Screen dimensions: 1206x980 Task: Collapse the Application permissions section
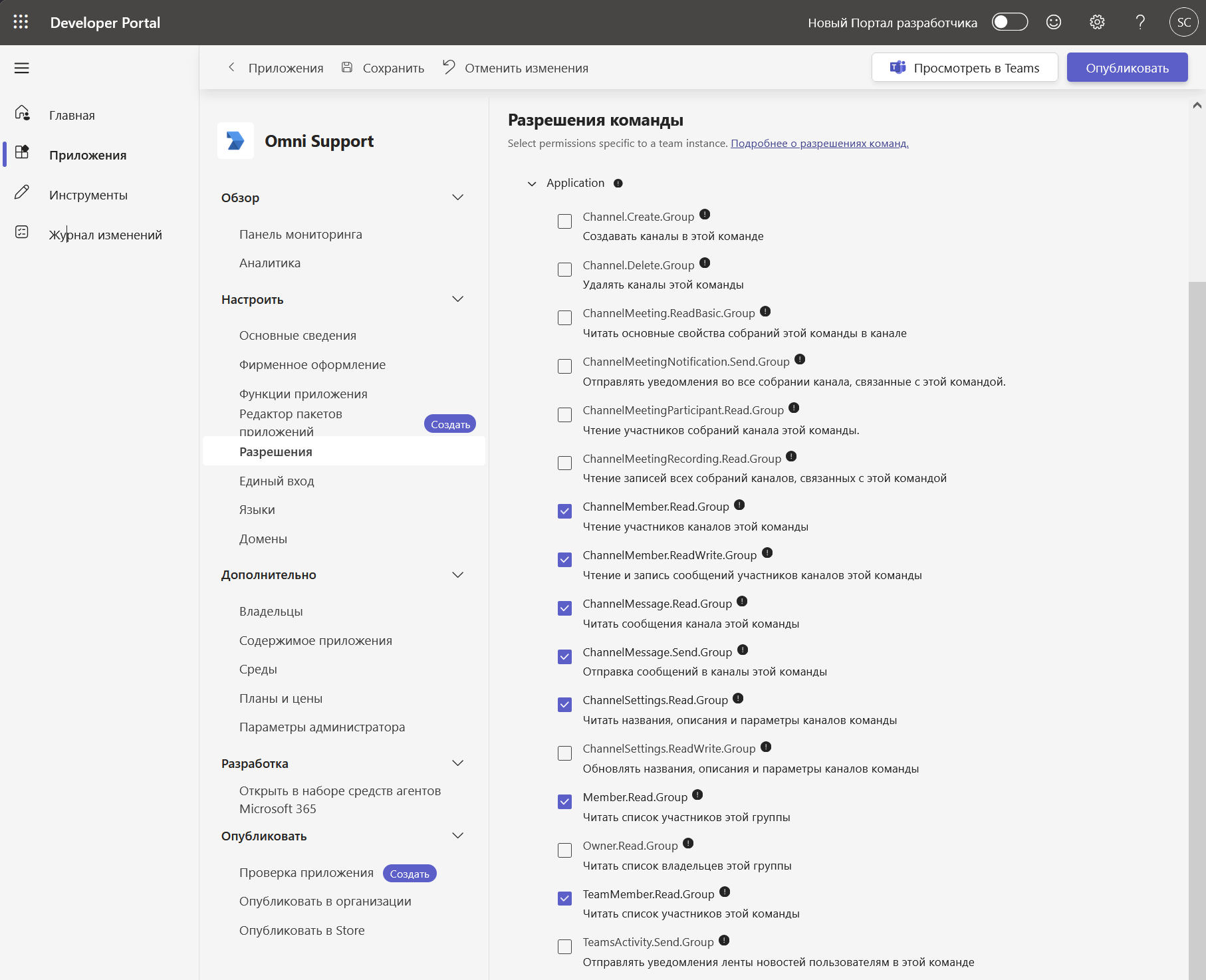tap(531, 184)
